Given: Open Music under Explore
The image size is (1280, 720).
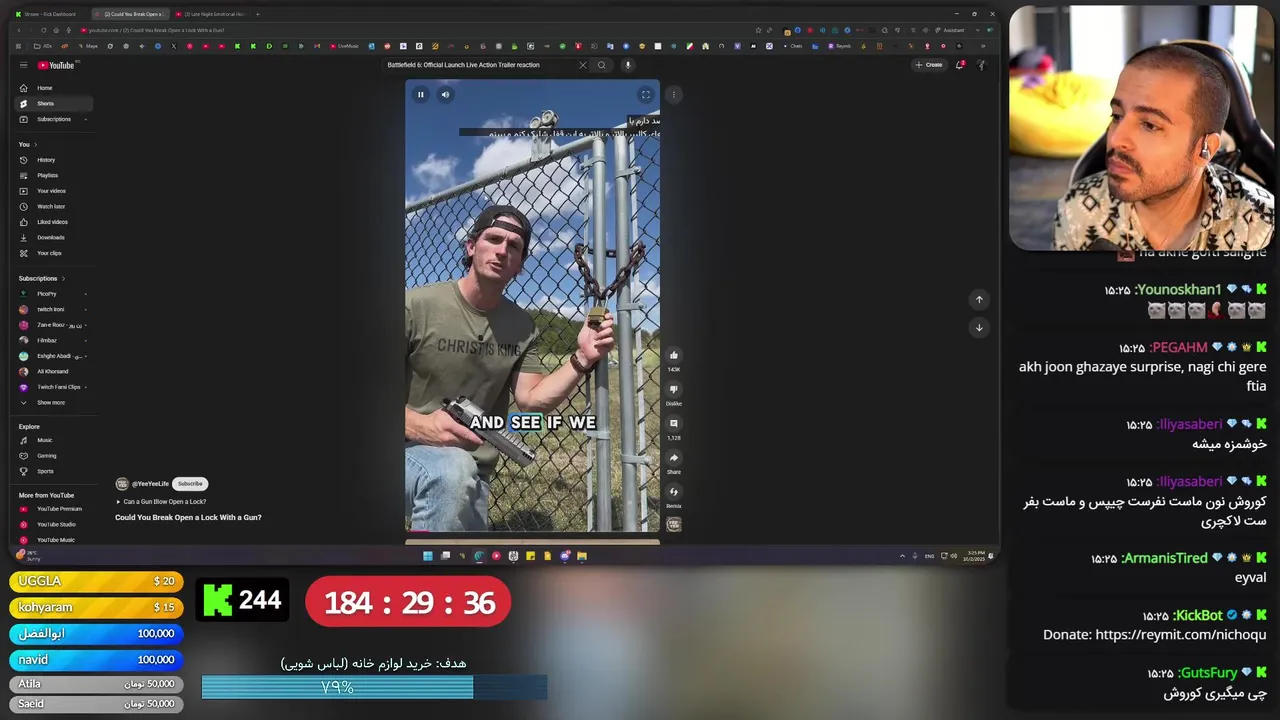Looking at the screenshot, I should [55, 440].
